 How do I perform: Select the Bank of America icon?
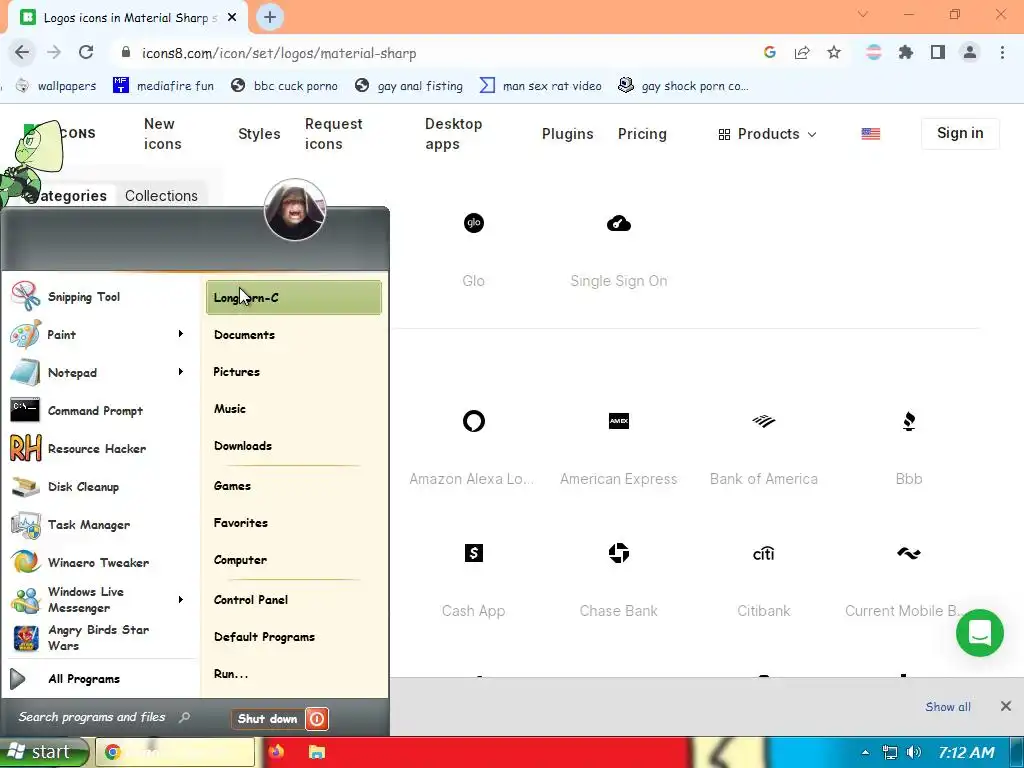point(763,421)
